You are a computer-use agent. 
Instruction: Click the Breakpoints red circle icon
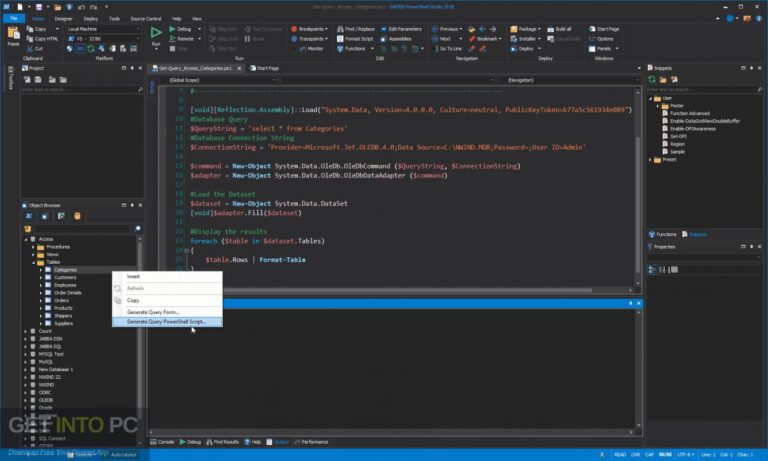coord(294,29)
